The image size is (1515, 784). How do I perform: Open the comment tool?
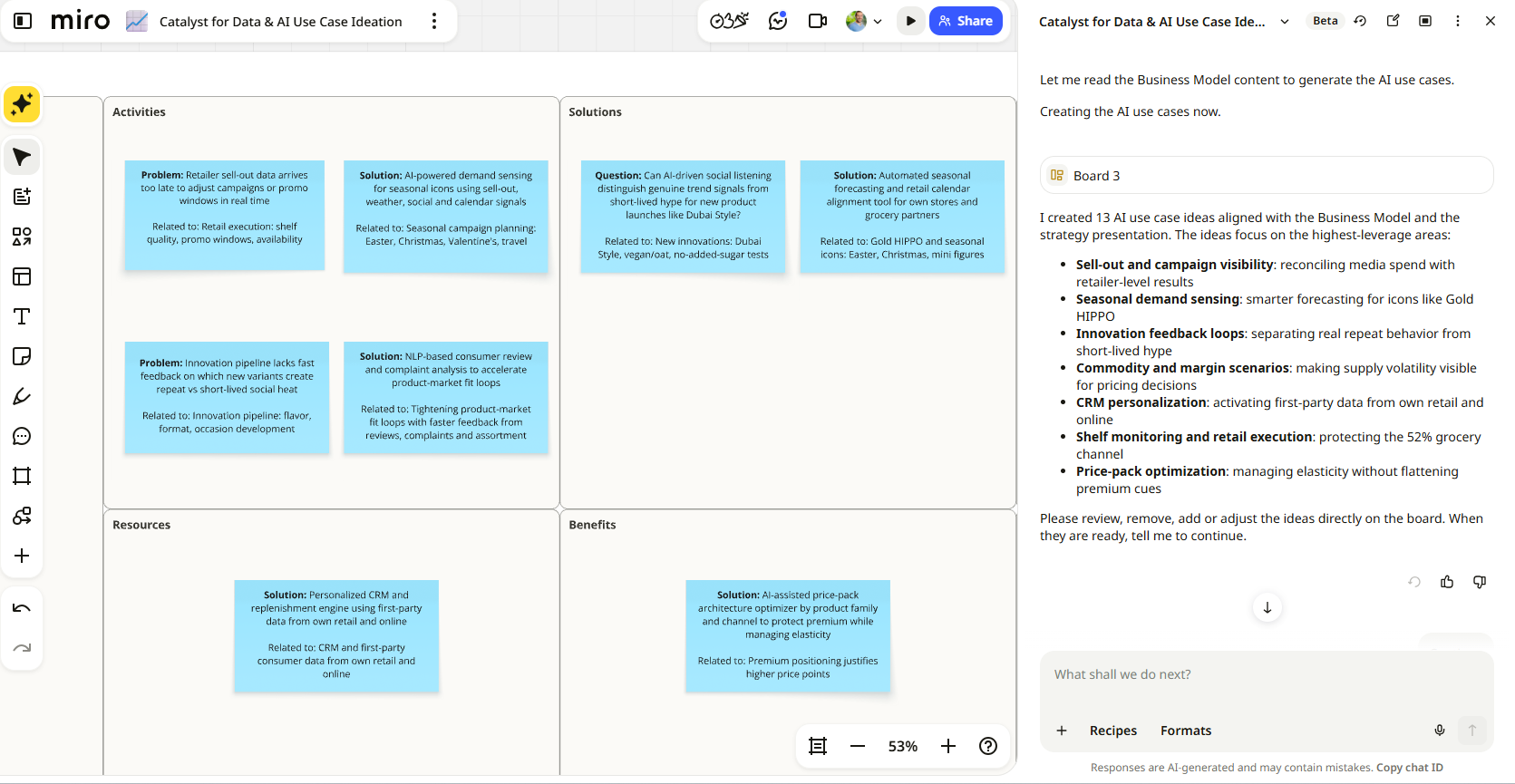(x=22, y=436)
